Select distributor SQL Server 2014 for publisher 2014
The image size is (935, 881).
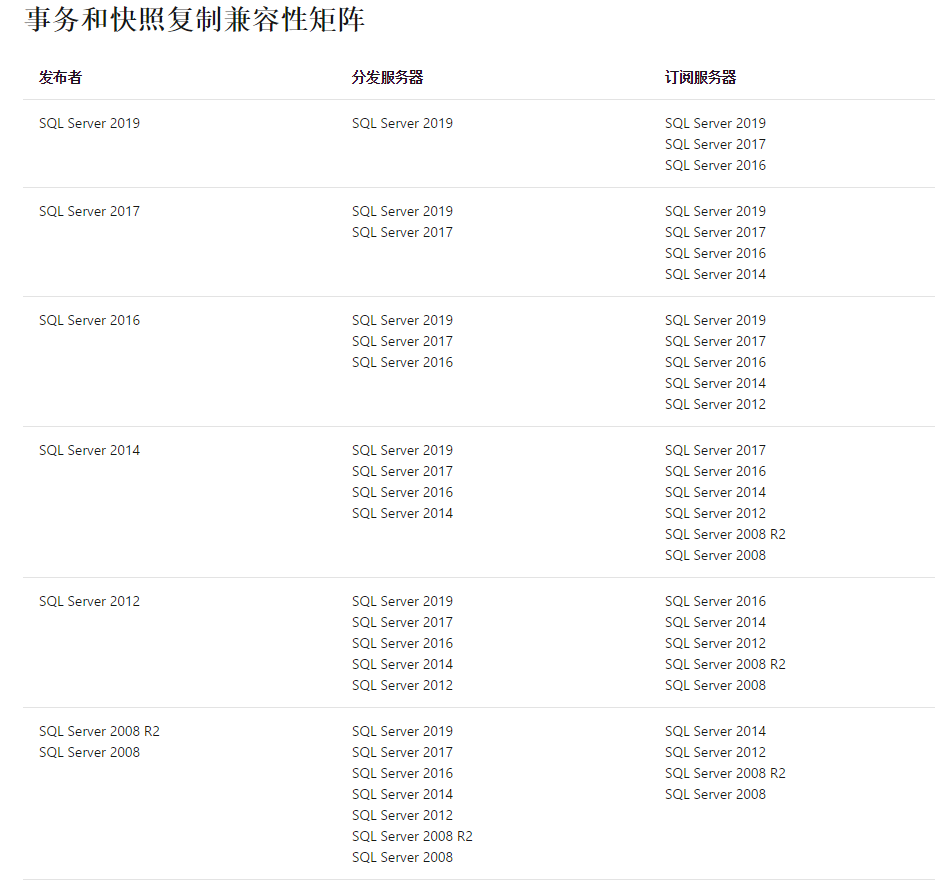(x=403, y=514)
